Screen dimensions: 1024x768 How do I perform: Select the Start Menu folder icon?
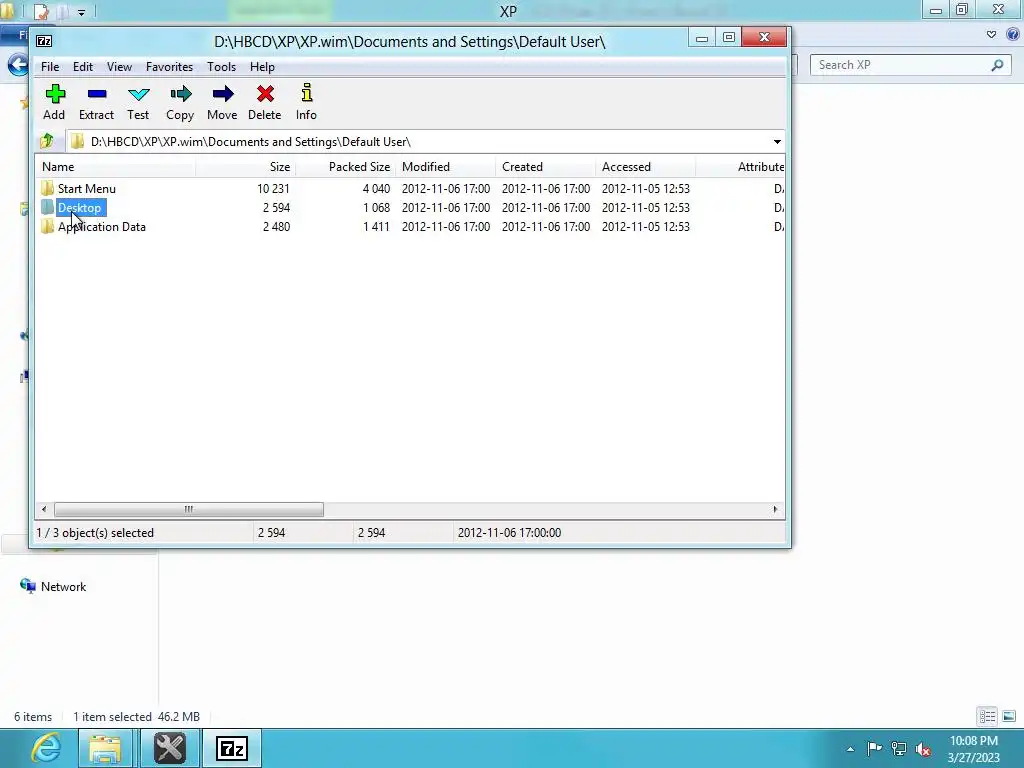point(47,189)
